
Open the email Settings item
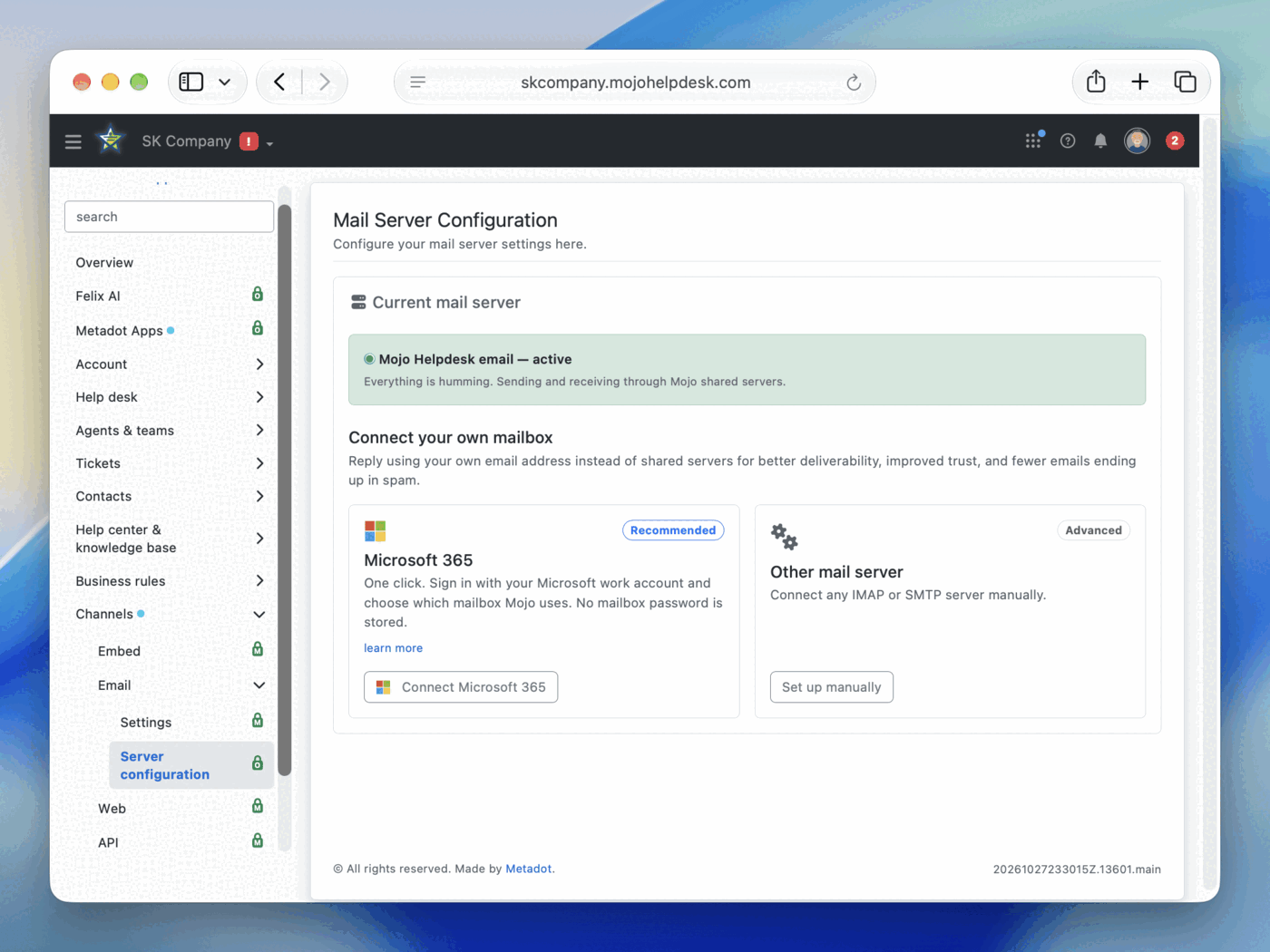(146, 723)
